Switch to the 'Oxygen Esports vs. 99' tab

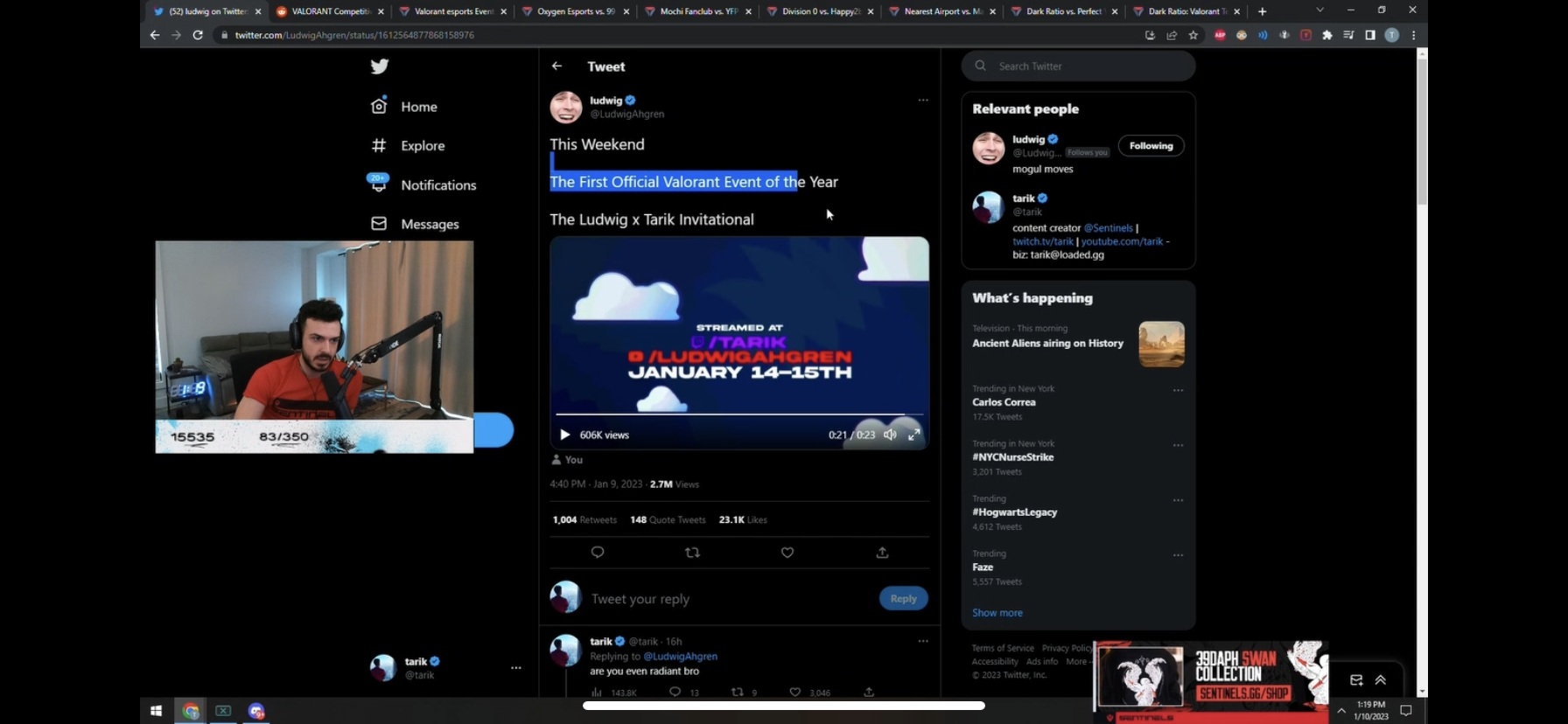pos(575,11)
